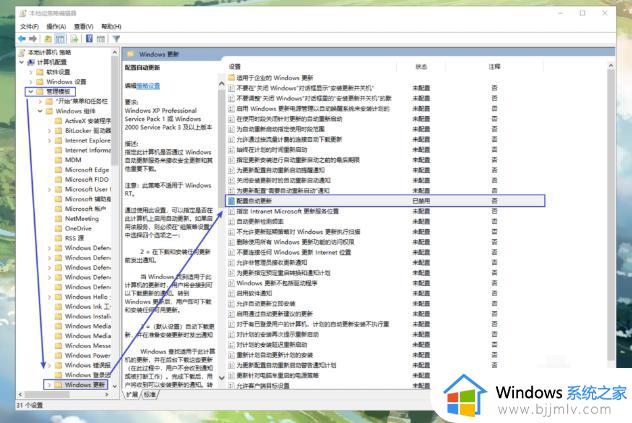Switch to the 扩展 tab

(132, 394)
